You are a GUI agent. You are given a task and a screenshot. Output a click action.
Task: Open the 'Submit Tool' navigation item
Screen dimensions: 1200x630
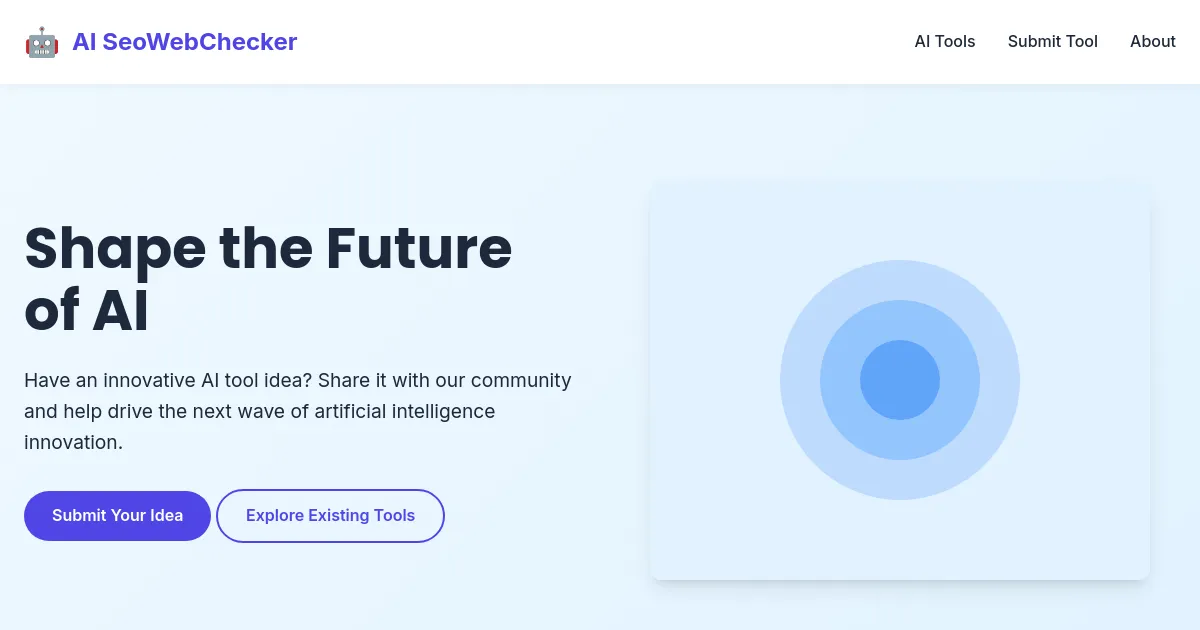click(1052, 42)
